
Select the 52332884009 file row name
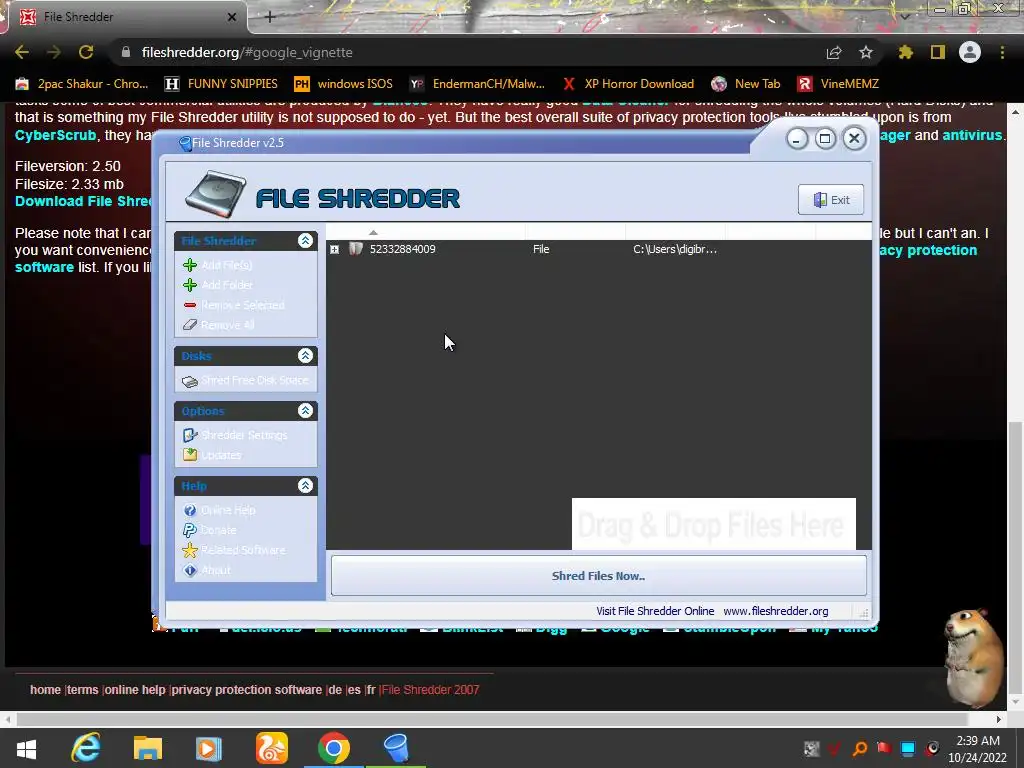[x=402, y=249]
